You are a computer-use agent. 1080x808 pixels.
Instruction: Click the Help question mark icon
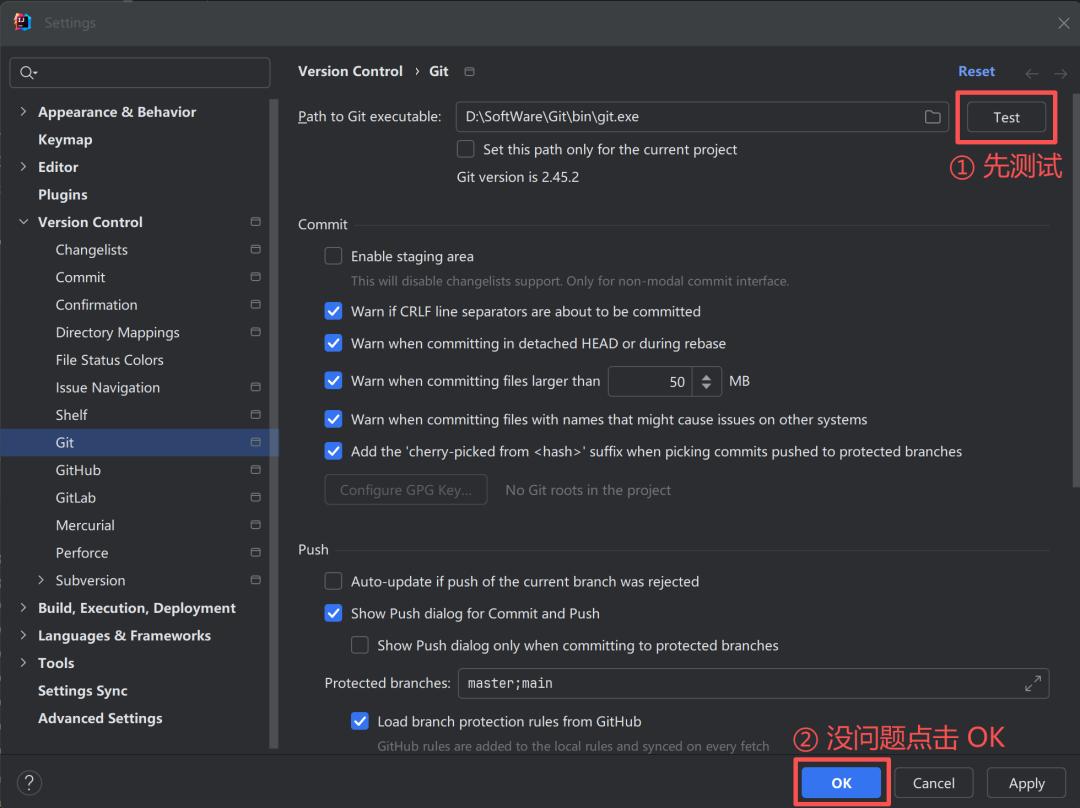tap(28, 783)
